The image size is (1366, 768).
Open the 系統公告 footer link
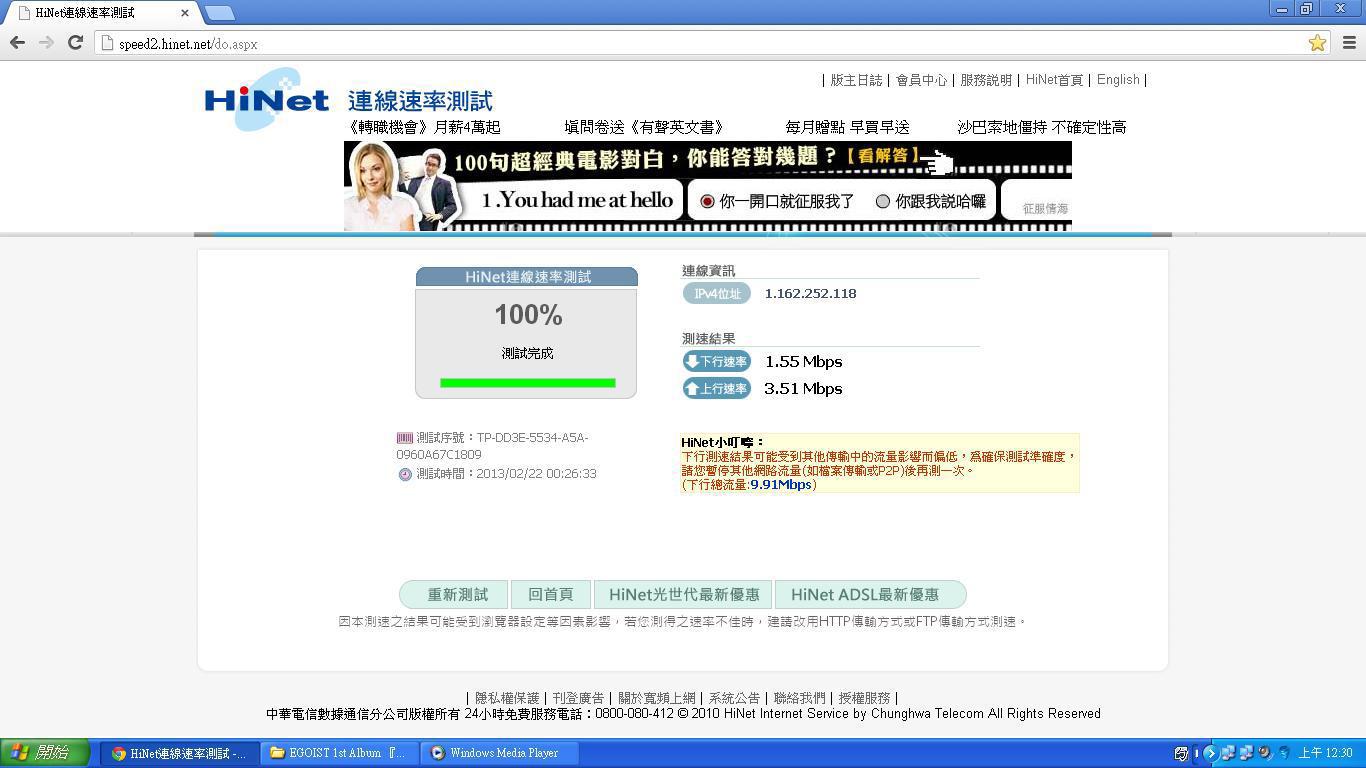coord(734,698)
